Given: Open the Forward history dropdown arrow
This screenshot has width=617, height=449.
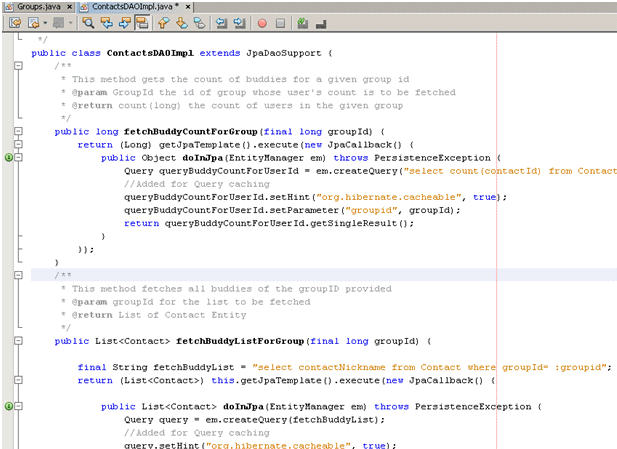Looking at the screenshot, I should click(70, 23).
